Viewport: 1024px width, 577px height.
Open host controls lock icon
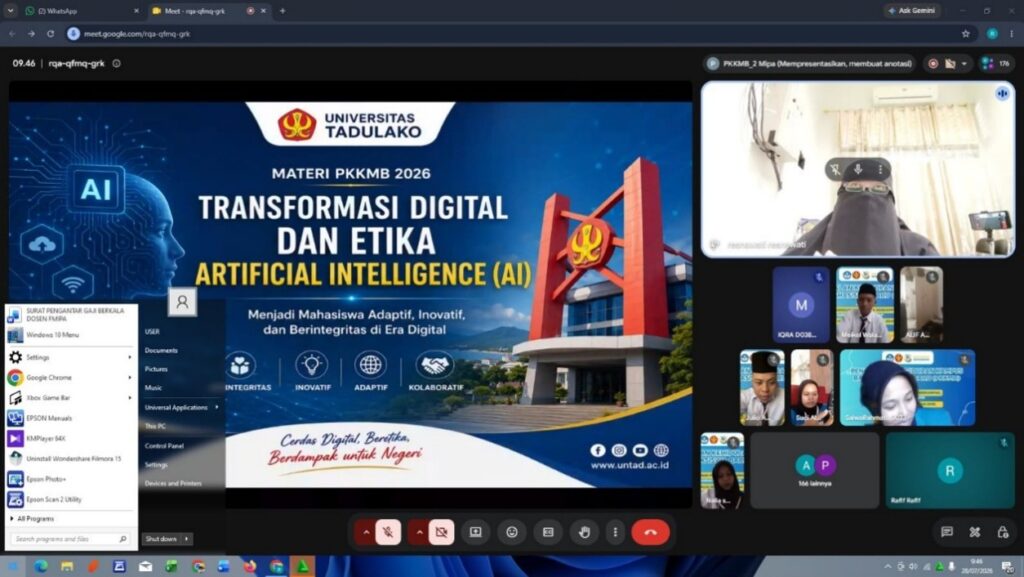(x=1003, y=532)
